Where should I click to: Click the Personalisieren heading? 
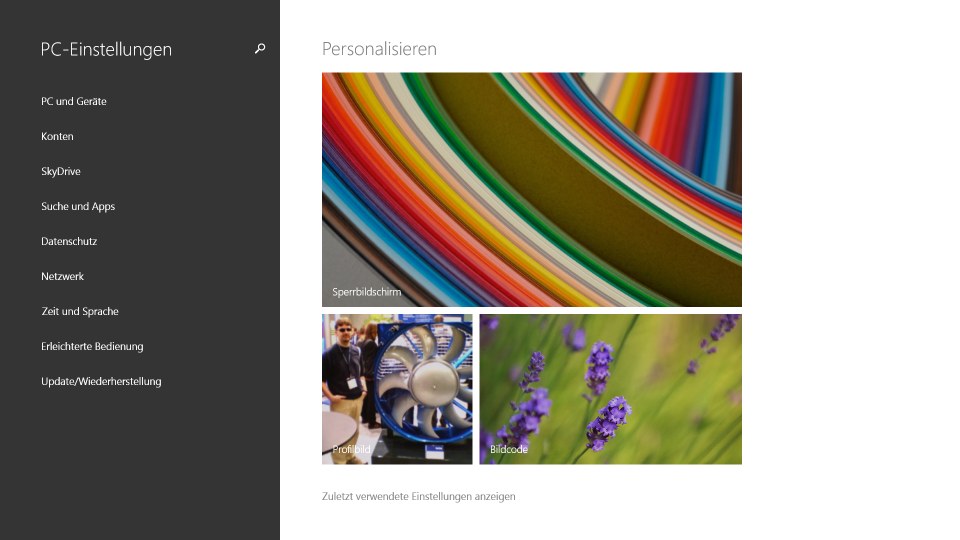pos(379,49)
